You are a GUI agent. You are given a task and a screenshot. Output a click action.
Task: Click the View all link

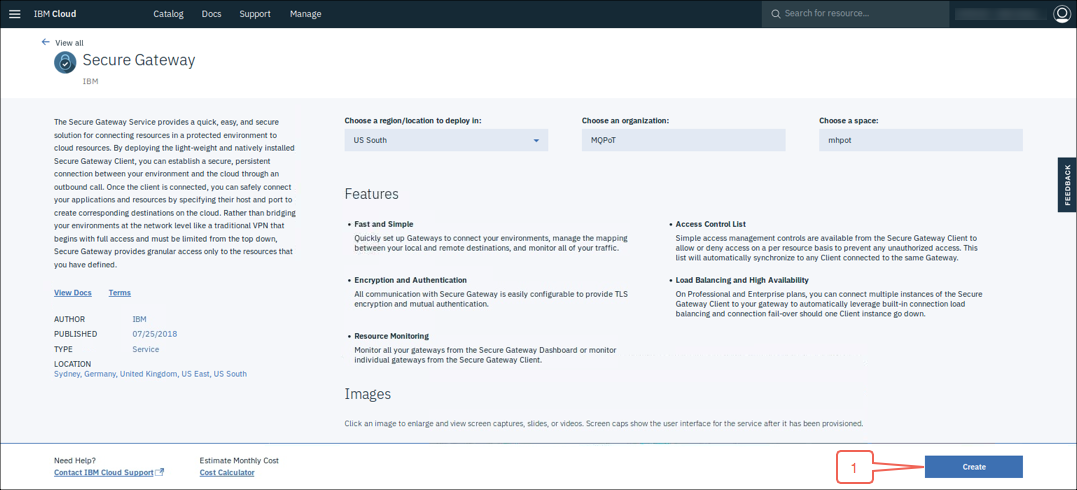69,43
